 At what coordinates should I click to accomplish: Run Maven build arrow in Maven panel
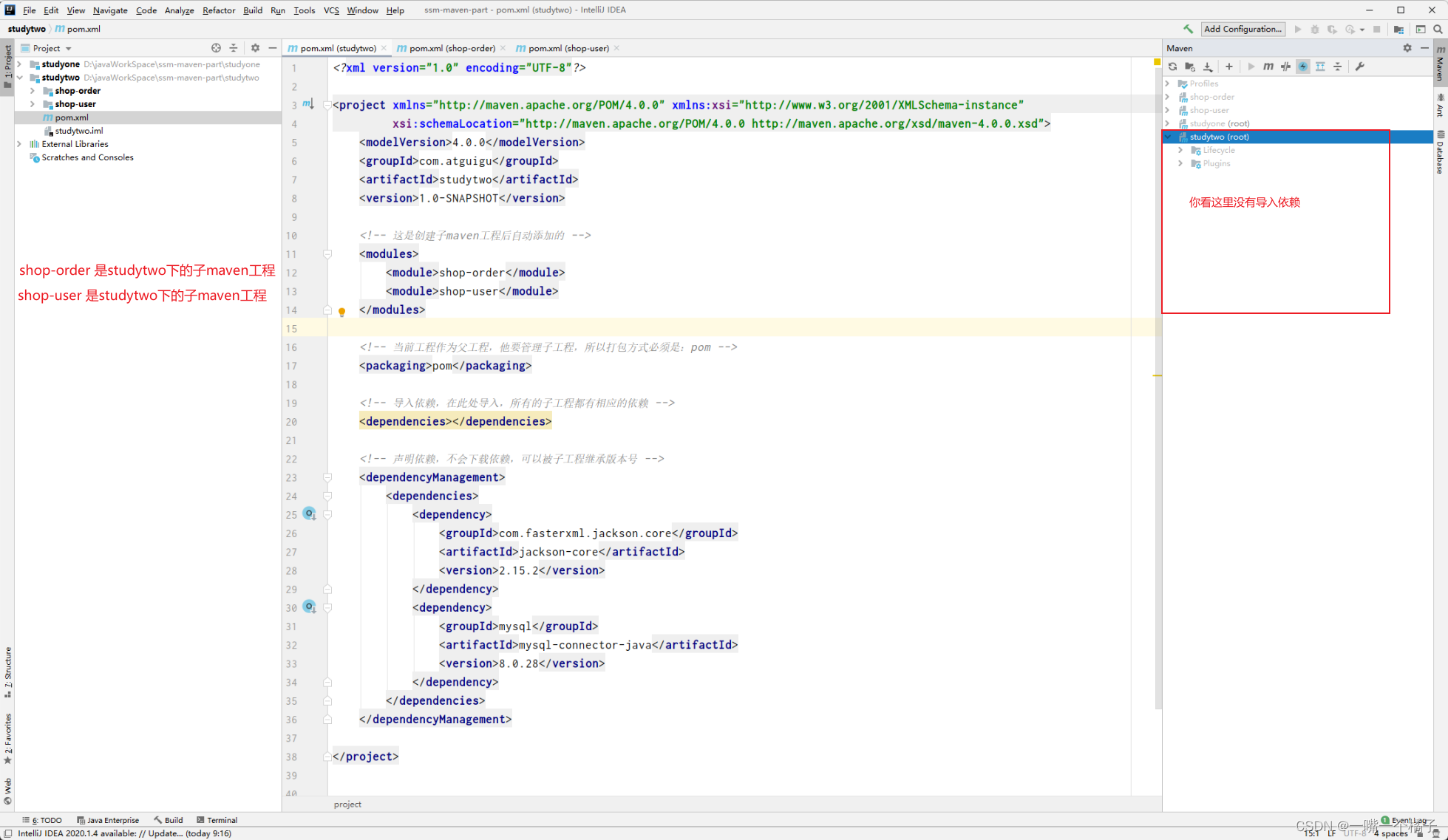(x=1251, y=66)
